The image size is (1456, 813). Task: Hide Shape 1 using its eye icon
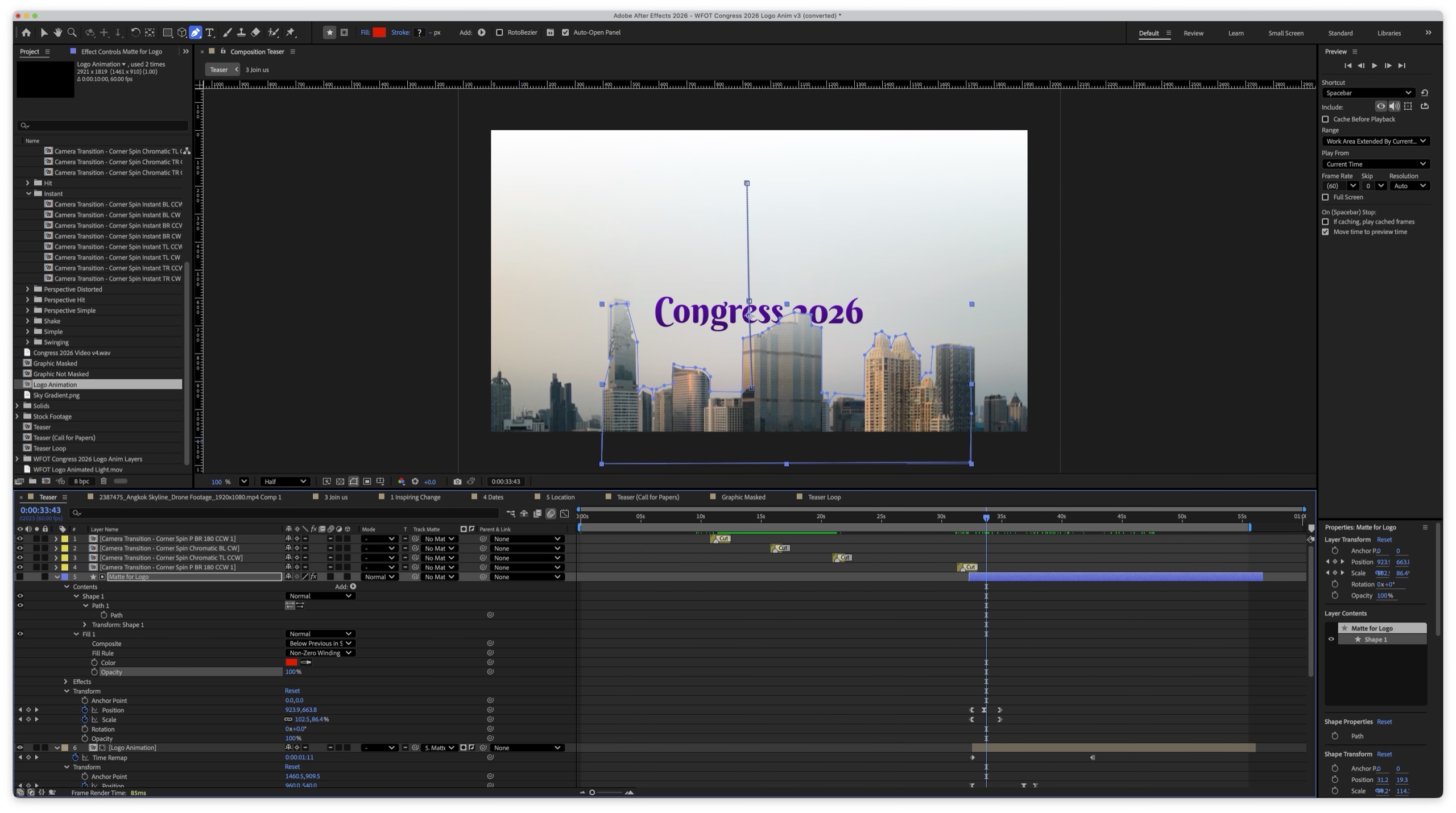[x=20, y=596]
